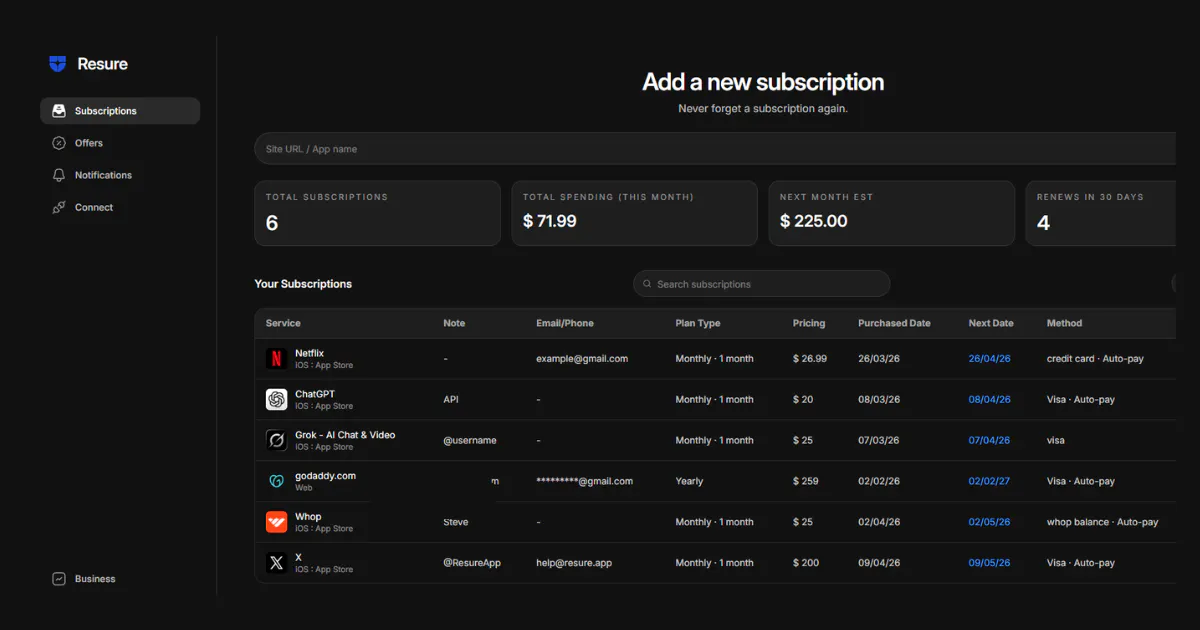
Task: Click the Next Date column header
Action: pyautogui.click(x=991, y=323)
